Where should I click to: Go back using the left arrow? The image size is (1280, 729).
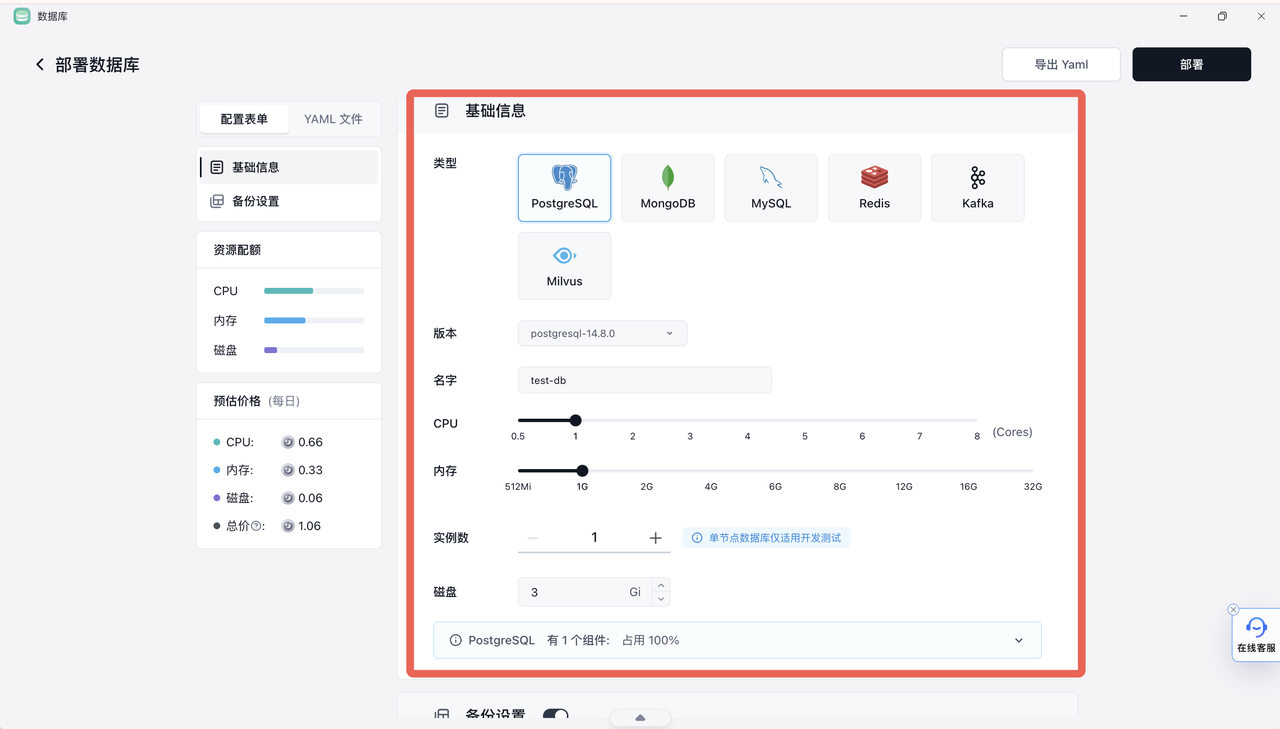[40, 65]
